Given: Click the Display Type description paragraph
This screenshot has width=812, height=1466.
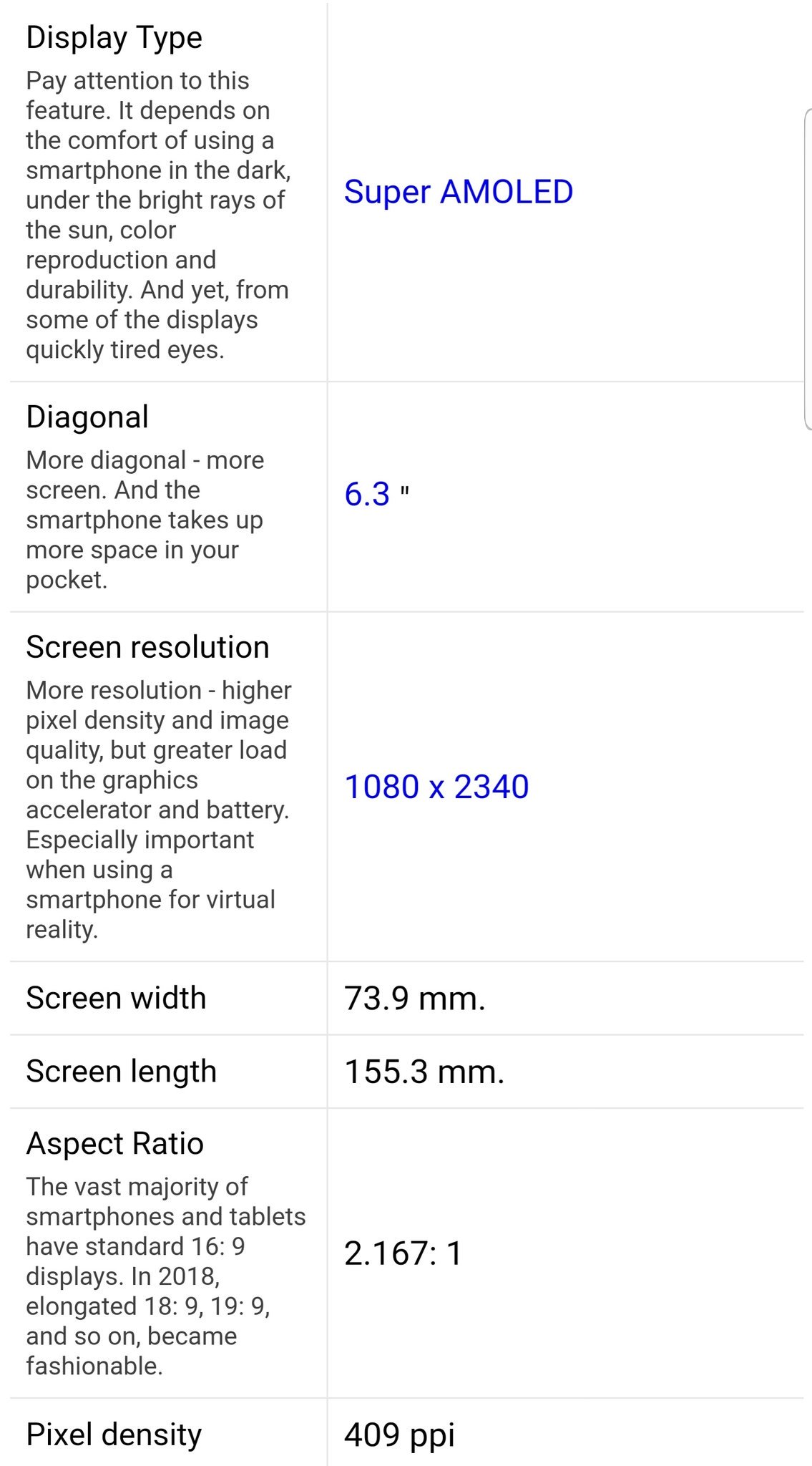Looking at the screenshot, I should [157, 215].
